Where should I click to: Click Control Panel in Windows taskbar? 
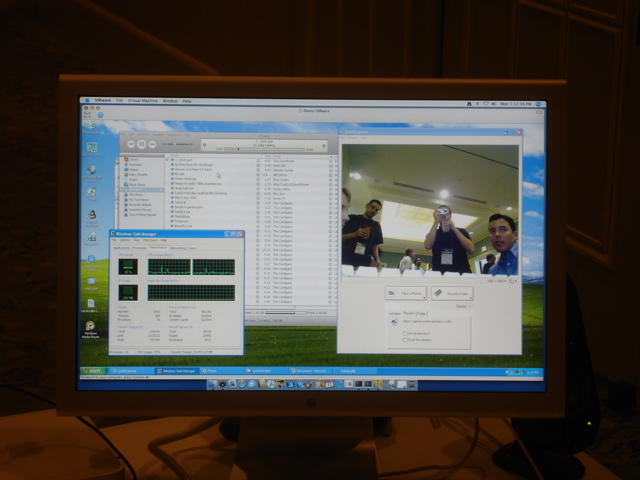pos(265,371)
